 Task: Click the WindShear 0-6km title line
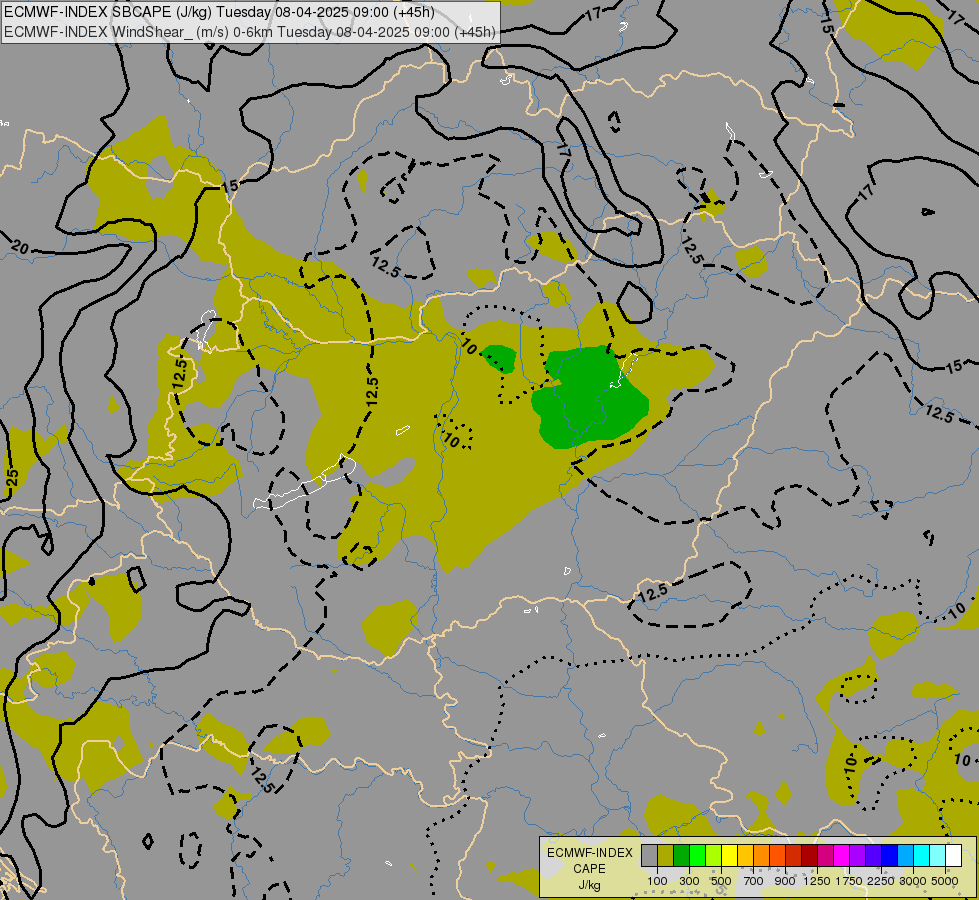pyautogui.click(x=250, y=32)
